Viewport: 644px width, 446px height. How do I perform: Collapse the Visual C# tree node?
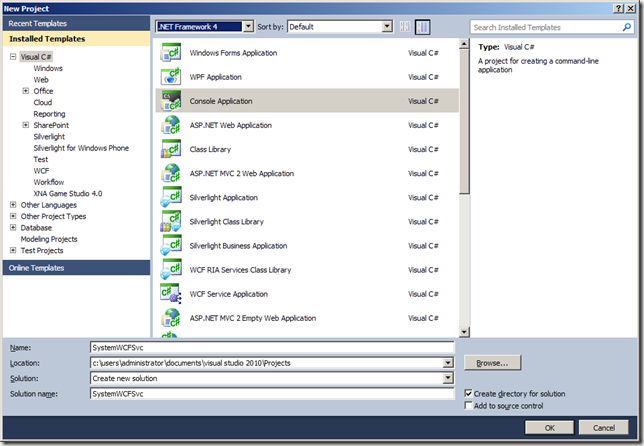(13, 57)
